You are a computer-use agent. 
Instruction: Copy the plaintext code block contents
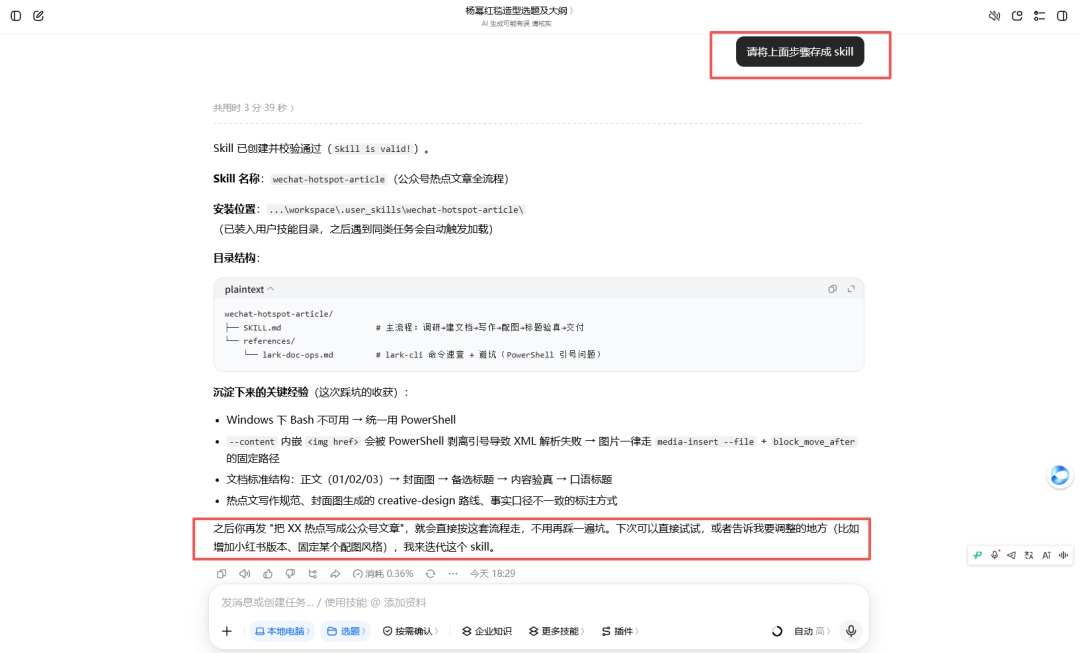click(x=832, y=289)
